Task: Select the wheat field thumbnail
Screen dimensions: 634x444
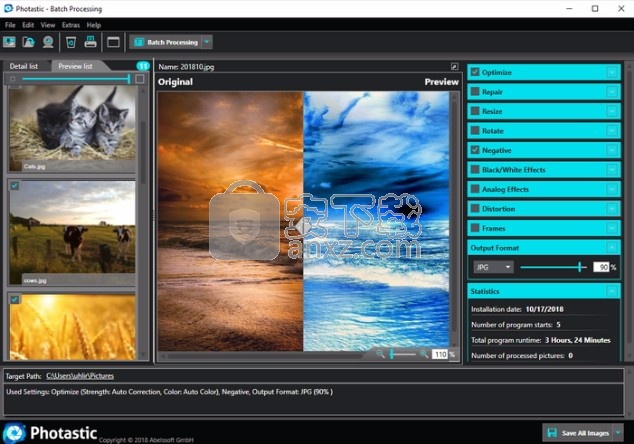Action: click(x=72, y=327)
